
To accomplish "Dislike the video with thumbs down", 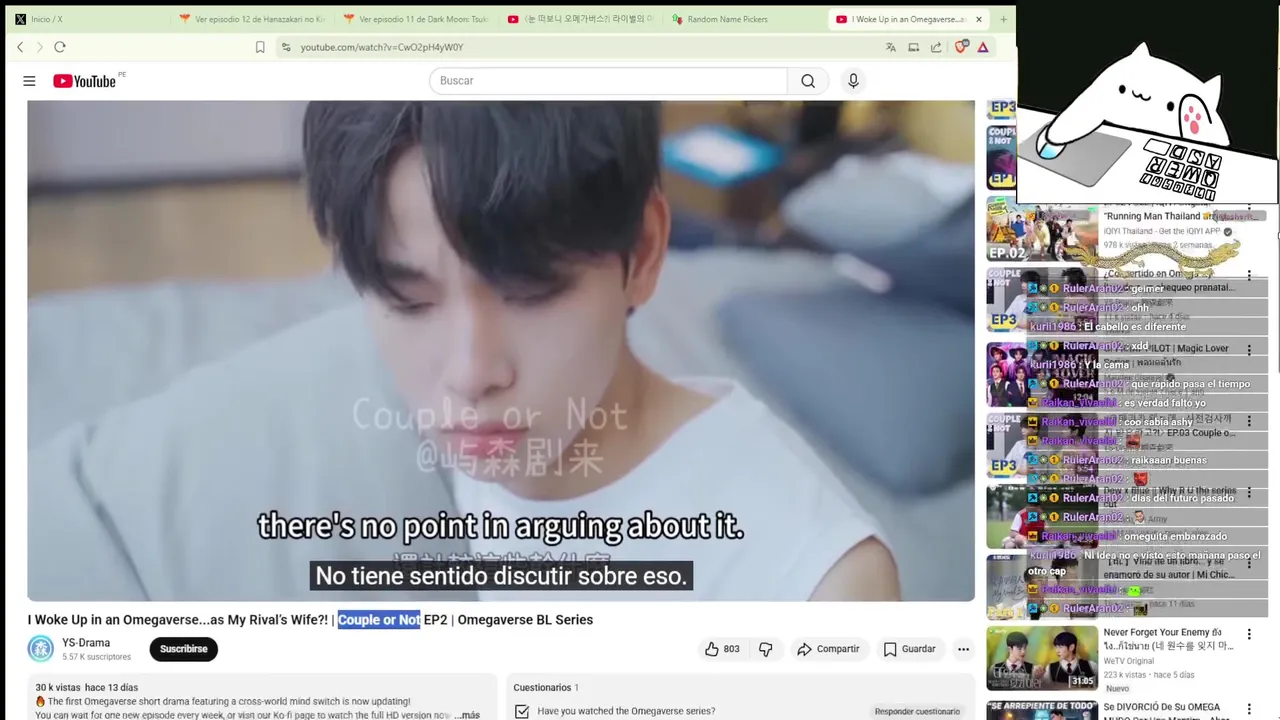I will tap(766, 649).
